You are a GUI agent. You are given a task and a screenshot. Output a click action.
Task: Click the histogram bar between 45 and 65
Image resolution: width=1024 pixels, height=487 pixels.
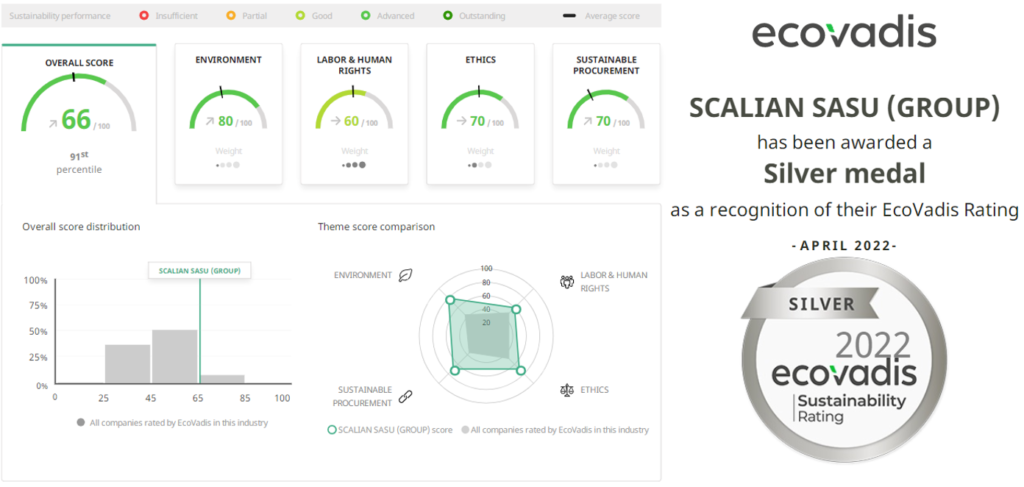coord(174,357)
